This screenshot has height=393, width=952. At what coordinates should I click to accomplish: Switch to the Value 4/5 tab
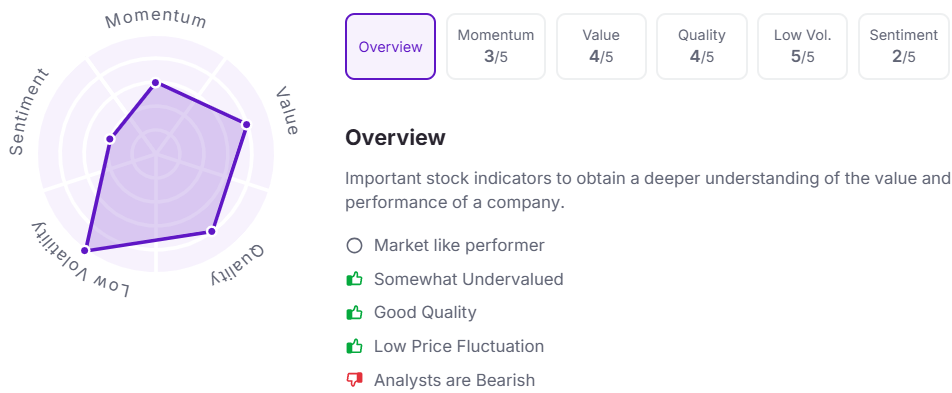pos(601,47)
